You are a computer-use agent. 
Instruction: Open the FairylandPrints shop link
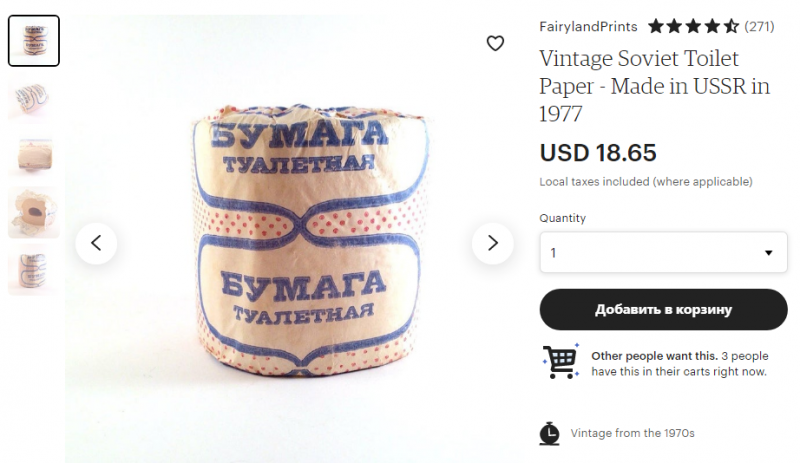click(588, 27)
